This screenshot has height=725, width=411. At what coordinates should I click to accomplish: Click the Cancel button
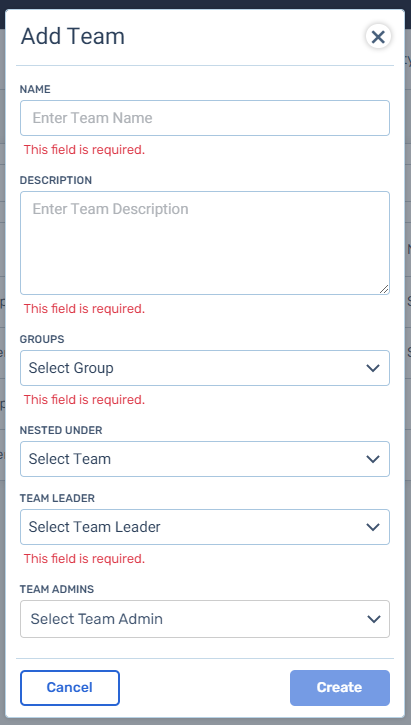click(70, 688)
